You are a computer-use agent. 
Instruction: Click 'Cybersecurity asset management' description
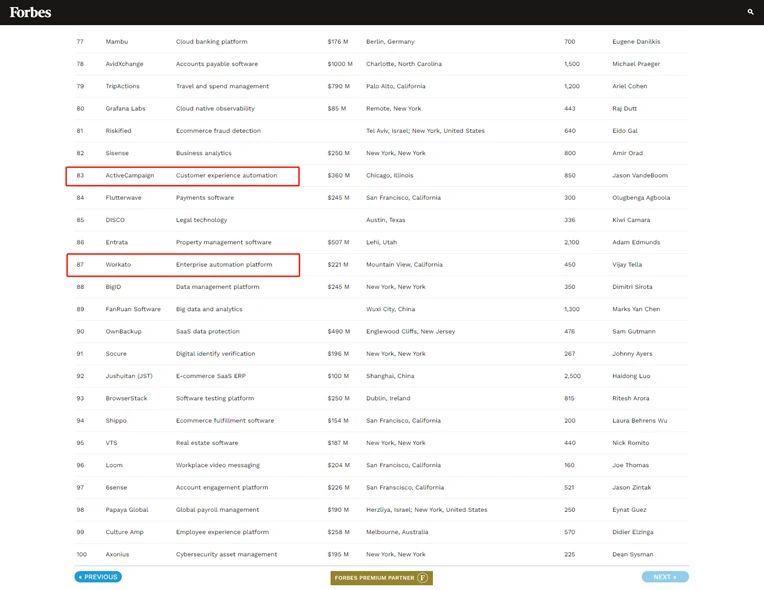coord(227,554)
